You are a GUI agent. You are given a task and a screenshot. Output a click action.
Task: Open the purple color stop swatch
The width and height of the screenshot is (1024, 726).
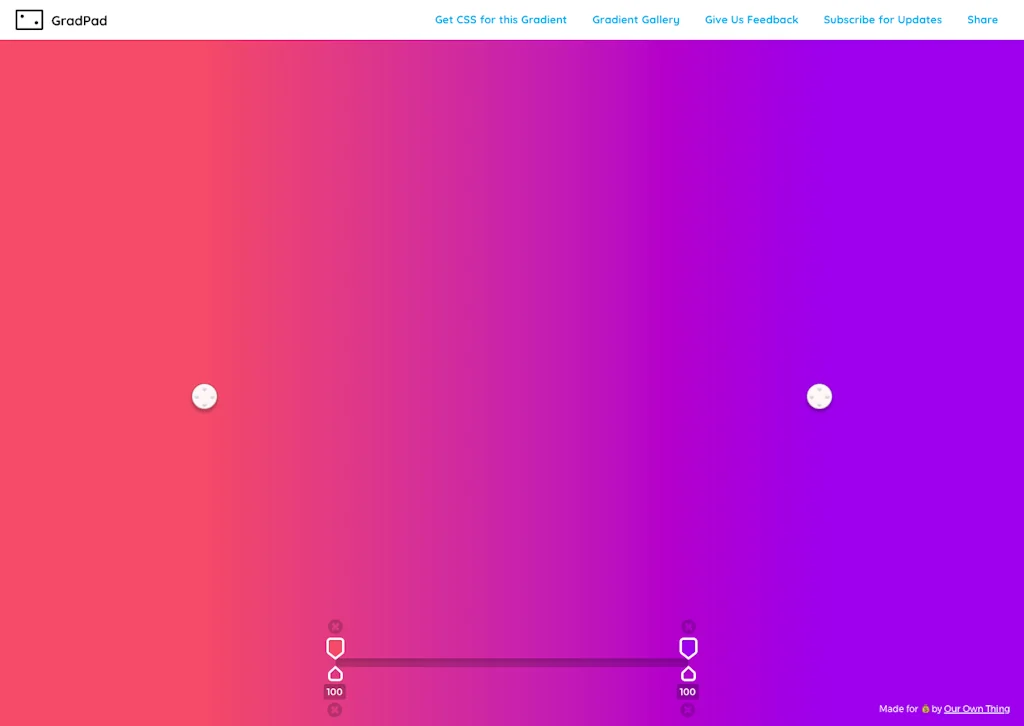tap(688, 647)
